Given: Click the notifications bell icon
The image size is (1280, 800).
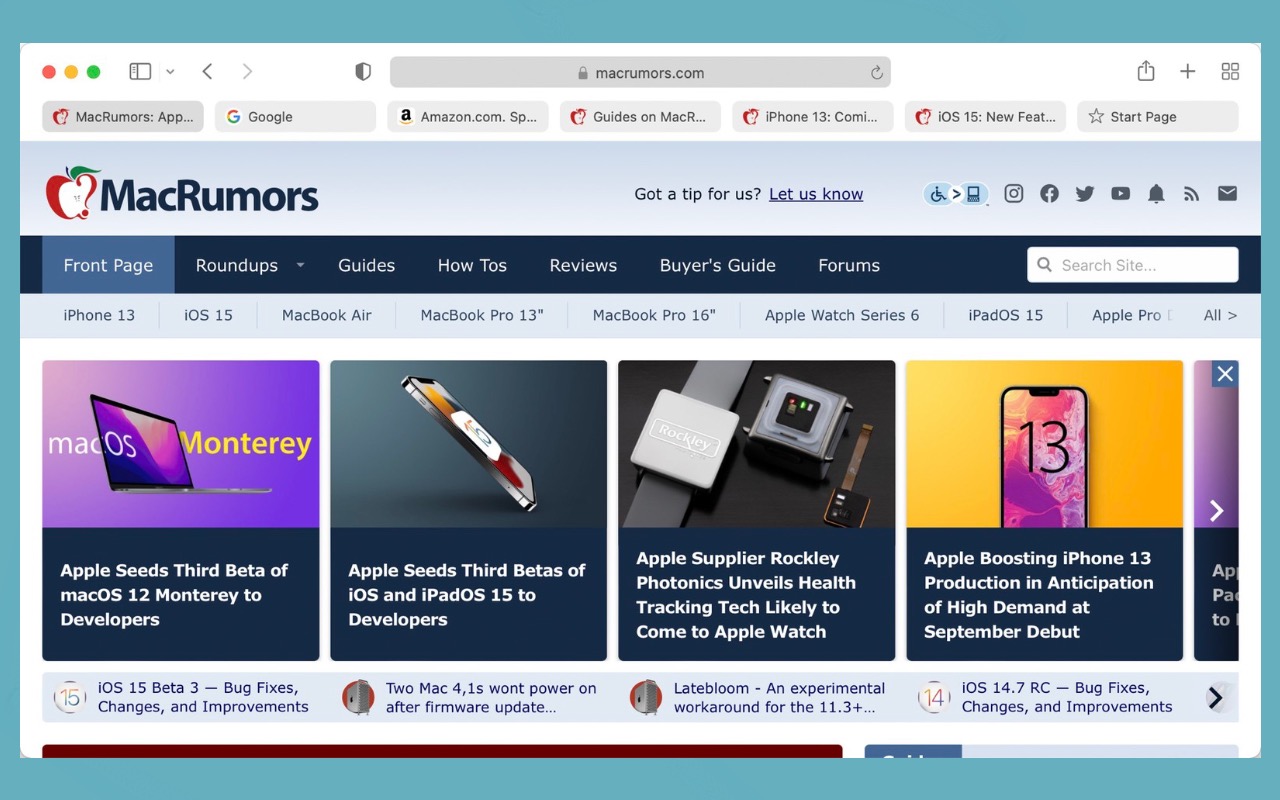Looking at the screenshot, I should tap(1156, 194).
